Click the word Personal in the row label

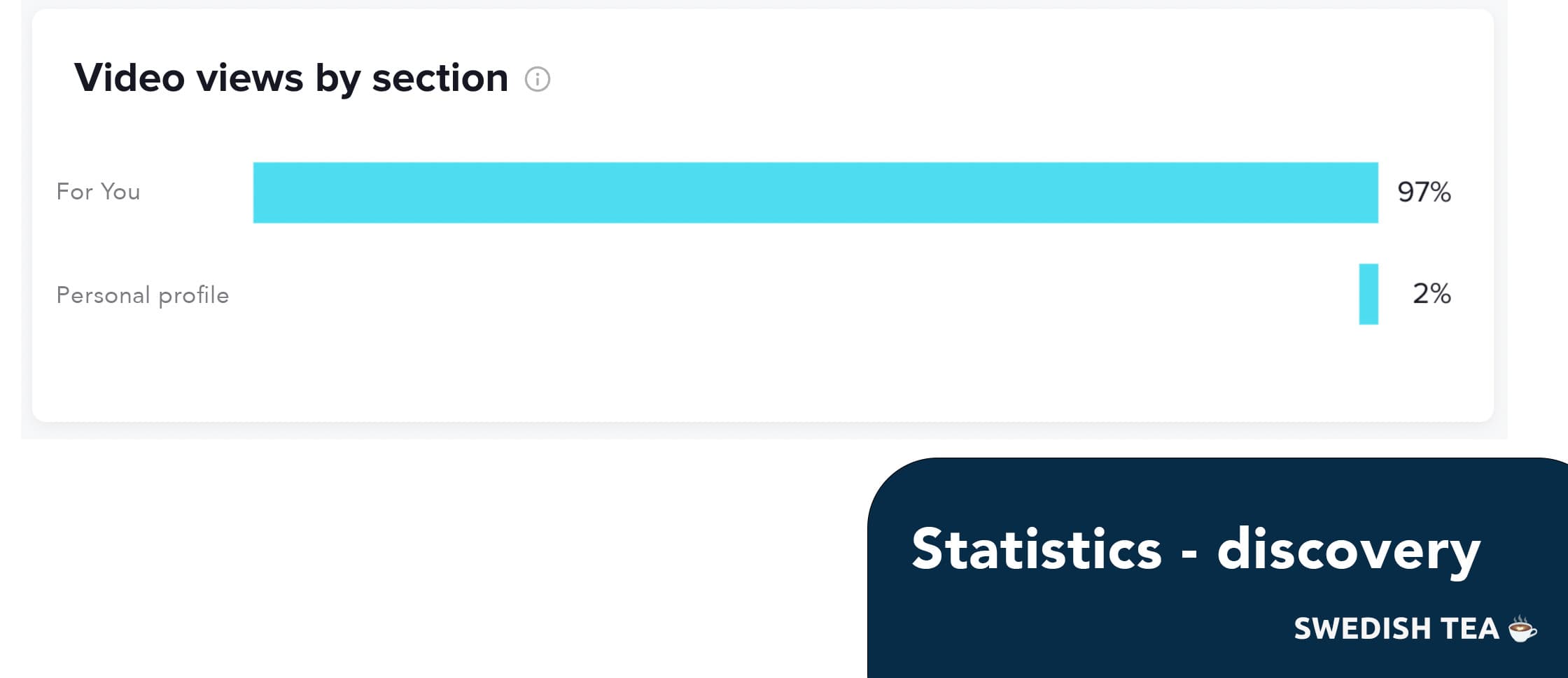click(x=103, y=295)
